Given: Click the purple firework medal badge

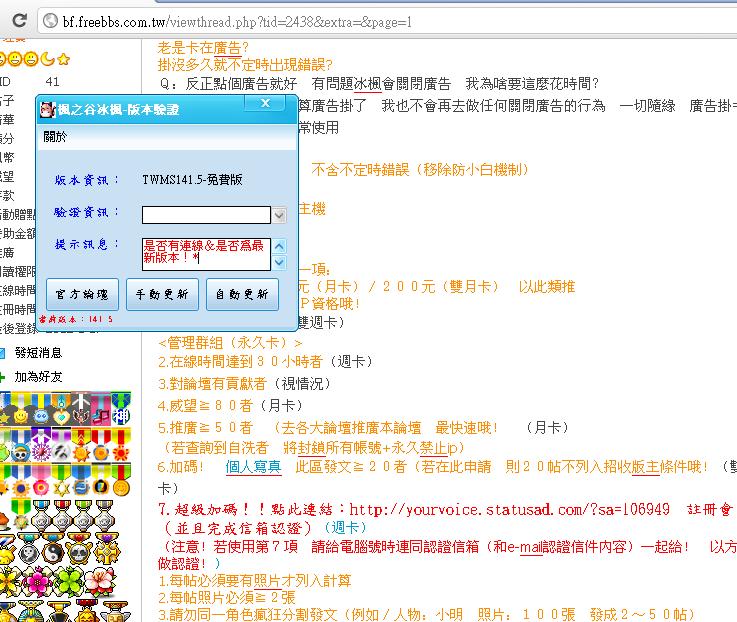Looking at the screenshot, I should (41, 446).
